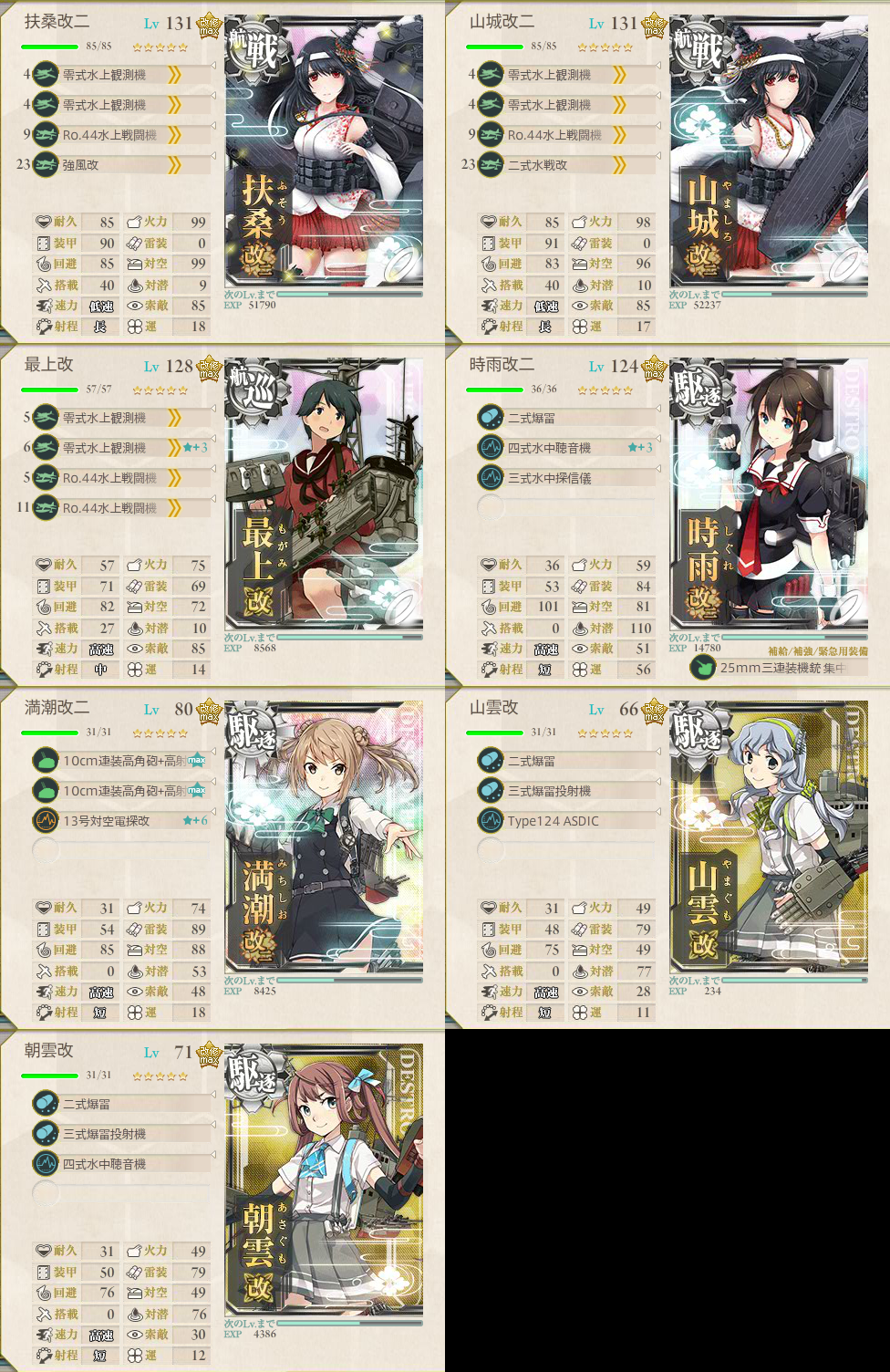This screenshot has width=890, height=1372.
Task: Click chevron on 最上改's last Ro.44水上戦闘機 slot
Action: pyautogui.click(x=174, y=508)
